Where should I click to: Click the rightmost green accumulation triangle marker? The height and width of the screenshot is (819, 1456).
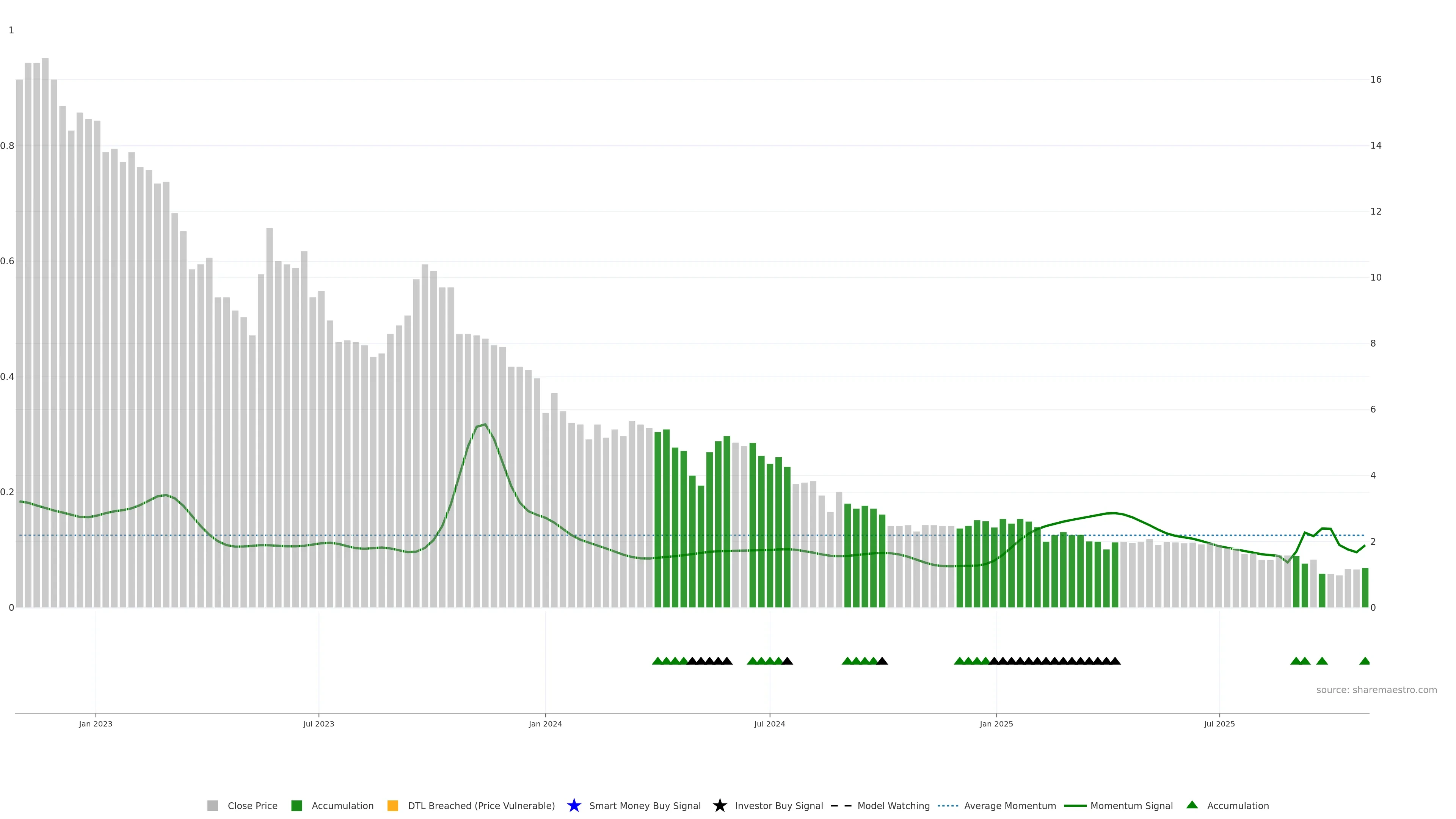click(x=1365, y=661)
